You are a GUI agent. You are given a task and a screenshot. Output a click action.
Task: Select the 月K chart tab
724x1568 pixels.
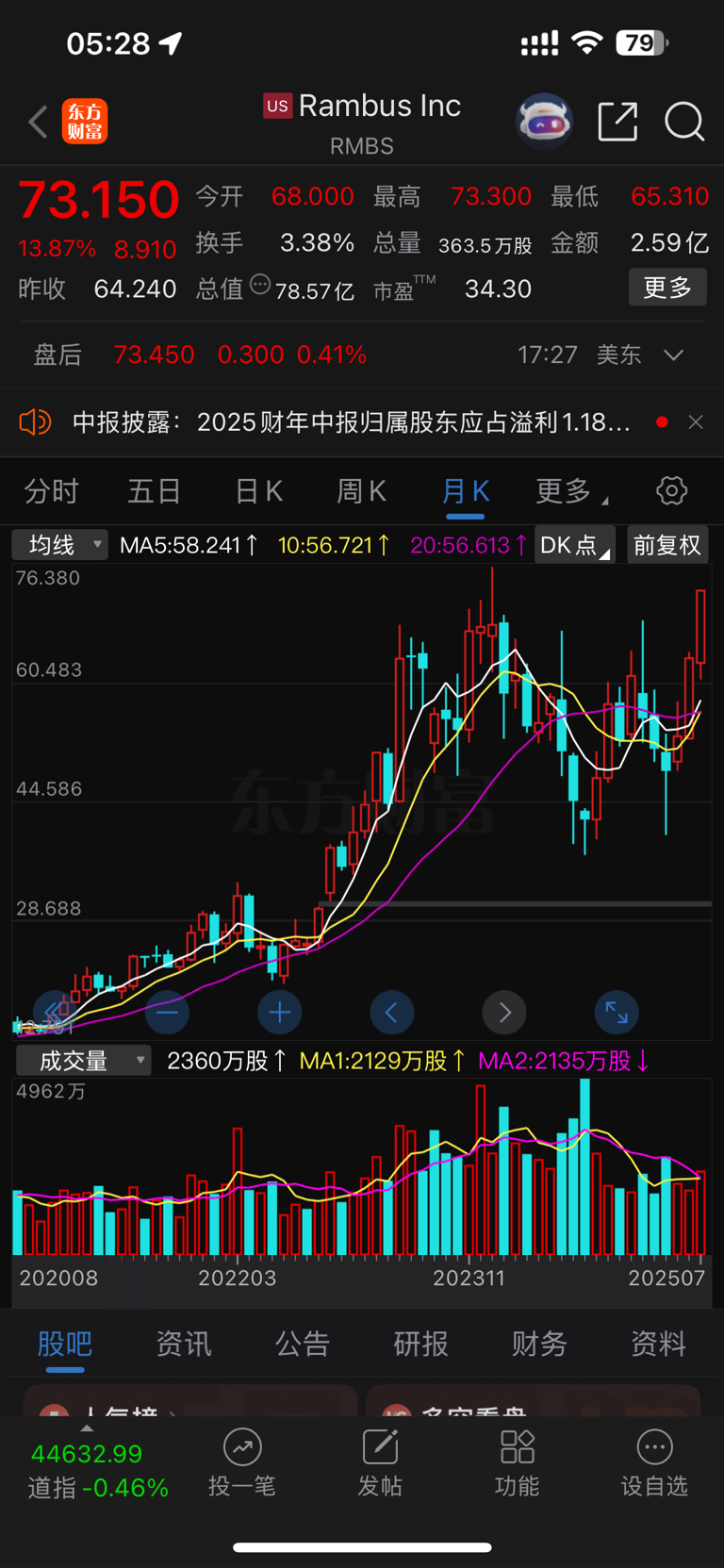pyautogui.click(x=466, y=490)
